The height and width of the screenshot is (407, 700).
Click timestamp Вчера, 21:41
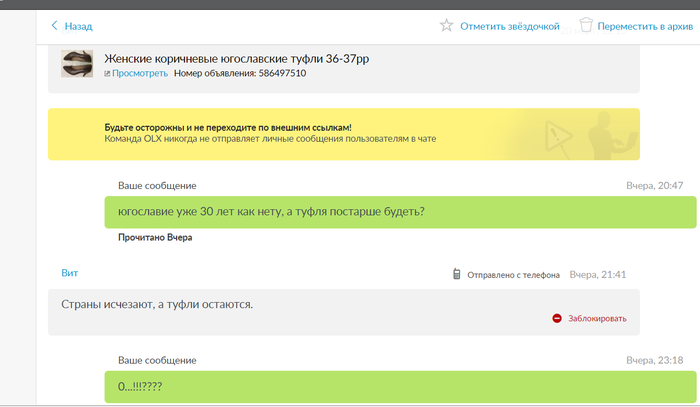click(x=597, y=274)
